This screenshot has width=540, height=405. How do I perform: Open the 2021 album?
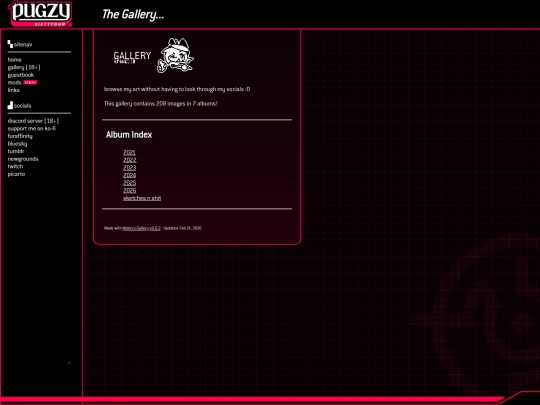tap(129, 152)
